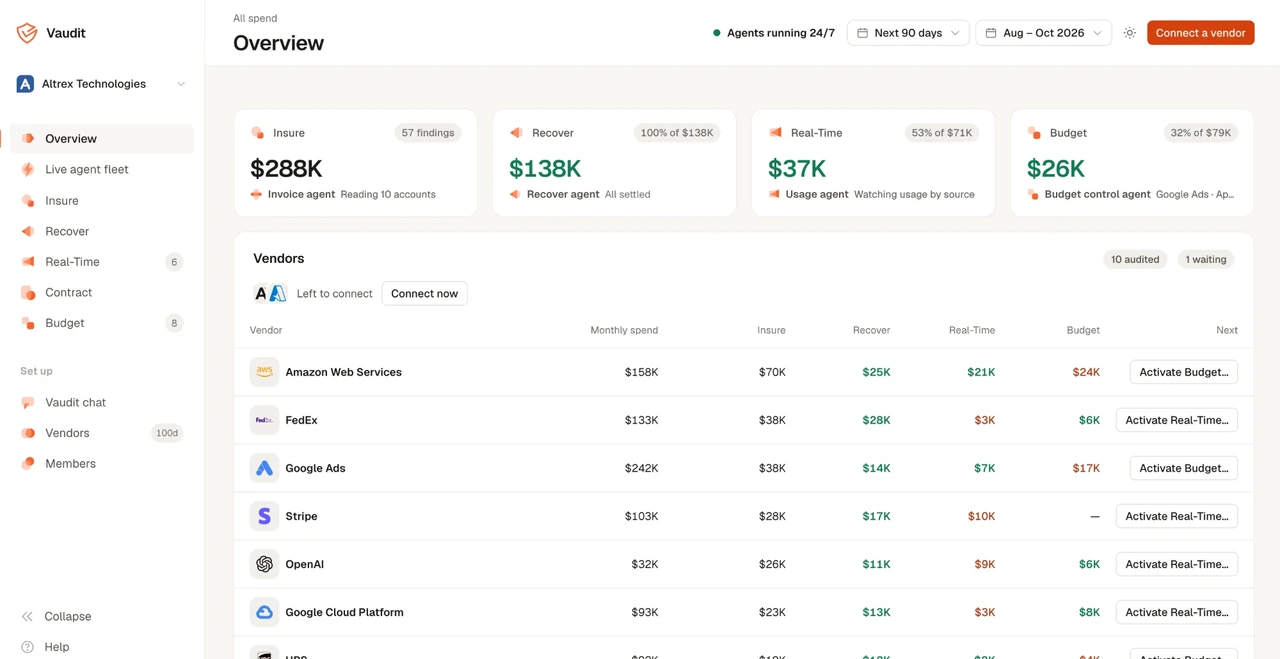Click the Vaudit shield logo
Screen dimensions: 1280x659
tap(27, 33)
